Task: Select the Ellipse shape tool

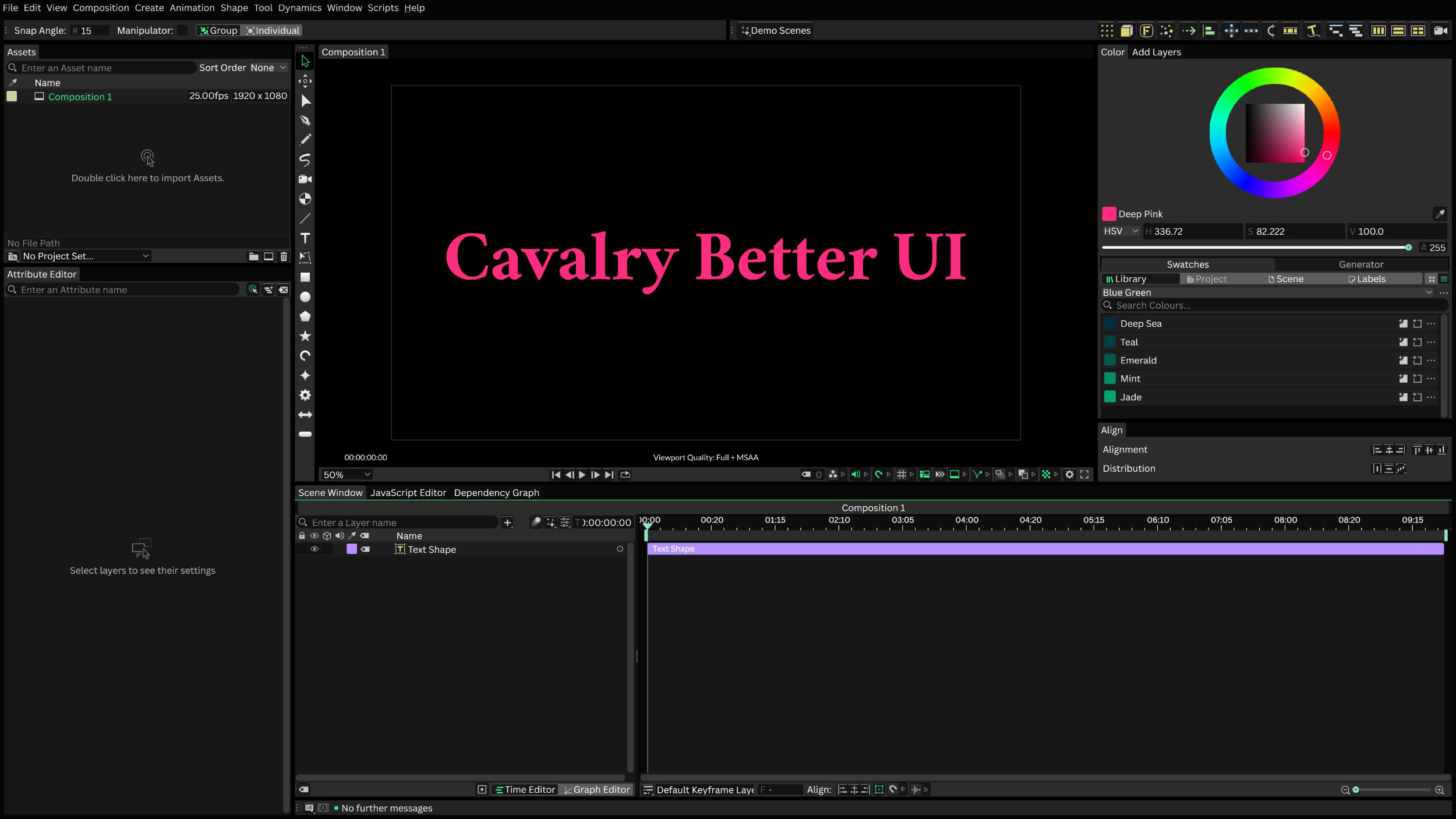Action: coord(305,297)
